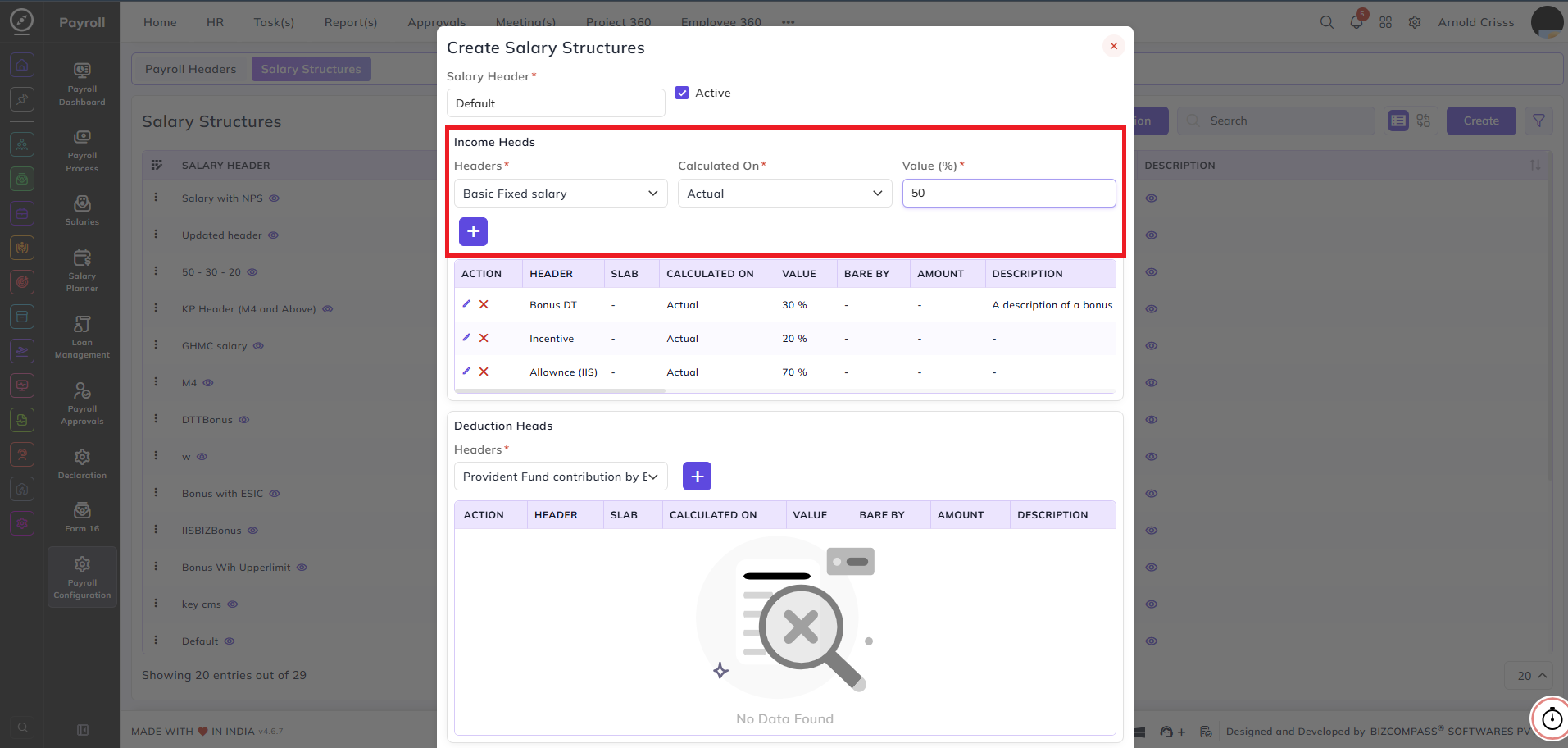View DTTBonus eye icon
1568x748 pixels.
(244, 420)
